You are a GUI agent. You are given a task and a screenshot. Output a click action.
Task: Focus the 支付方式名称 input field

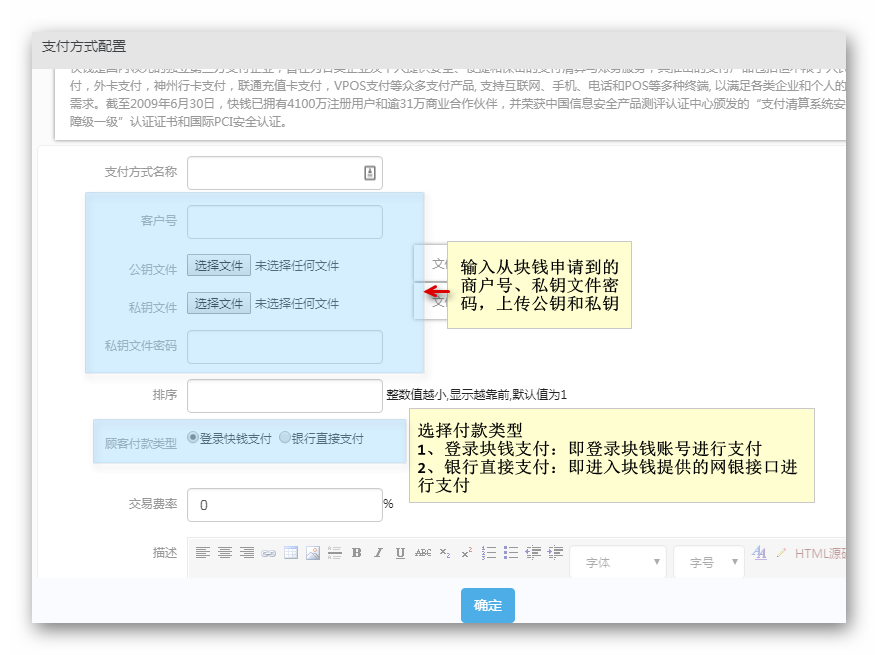point(284,173)
